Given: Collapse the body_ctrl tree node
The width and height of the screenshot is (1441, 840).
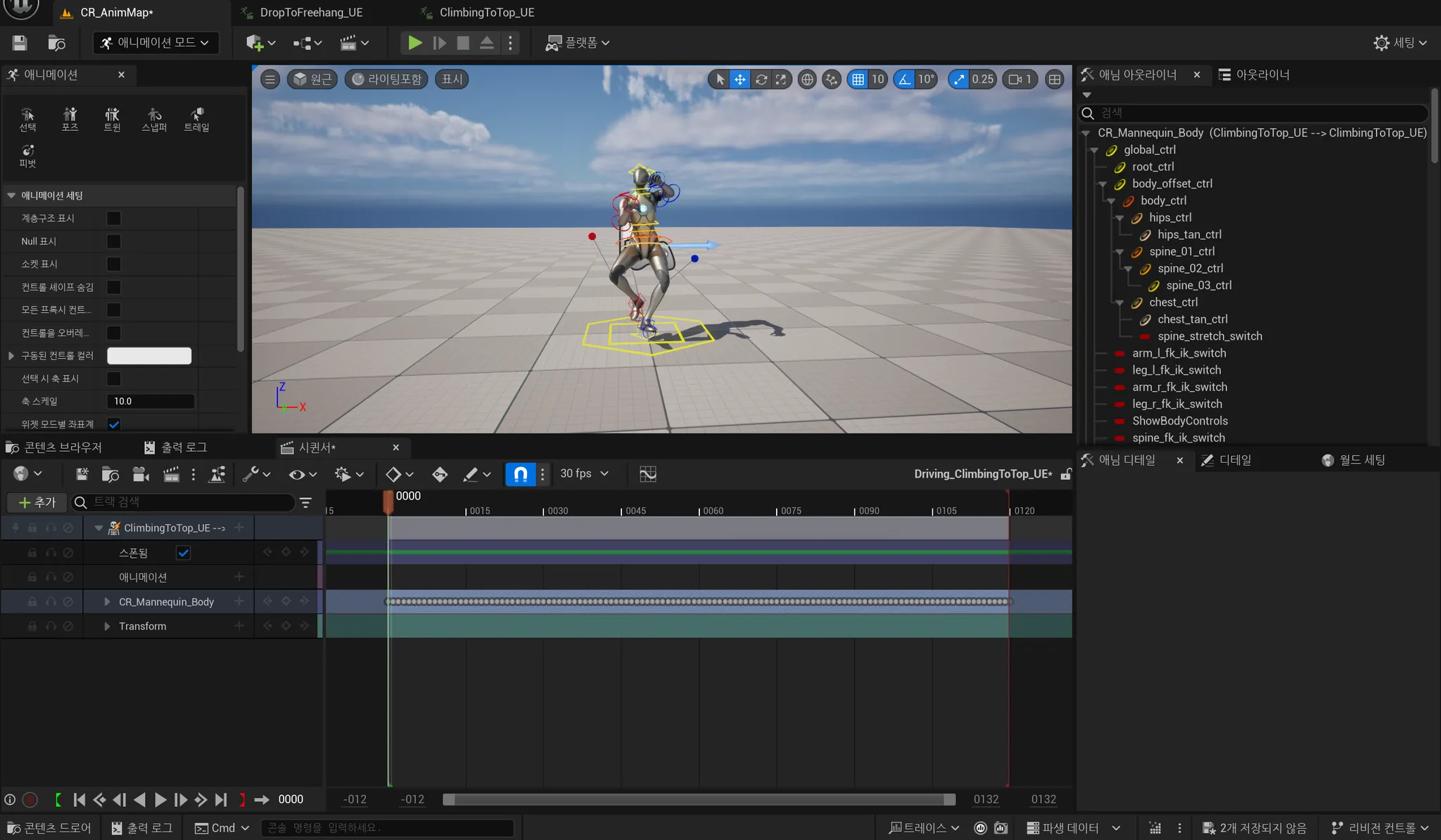Looking at the screenshot, I should pyautogui.click(x=1111, y=201).
